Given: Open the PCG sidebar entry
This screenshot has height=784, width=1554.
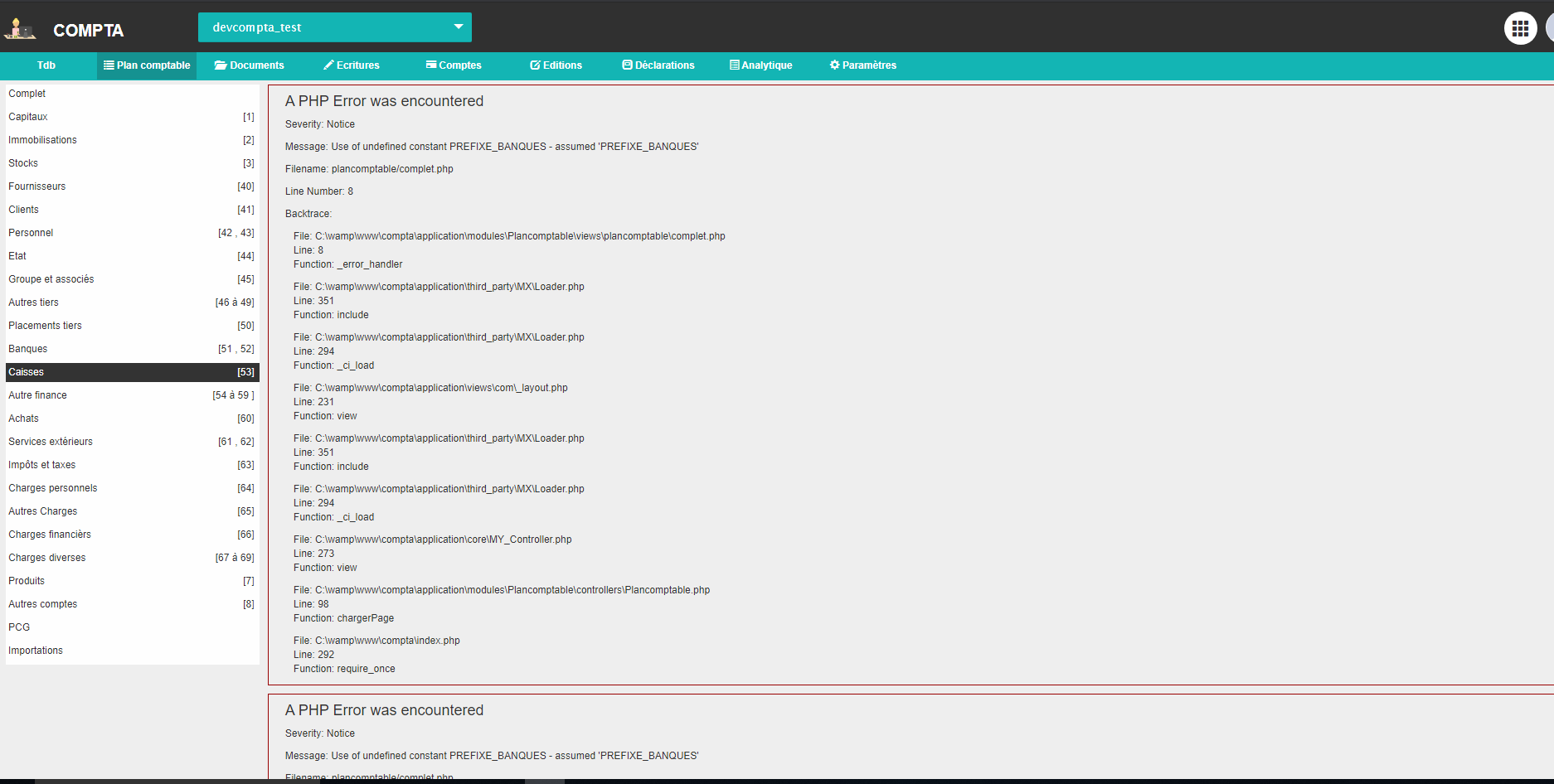Looking at the screenshot, I should coord(19,627).
